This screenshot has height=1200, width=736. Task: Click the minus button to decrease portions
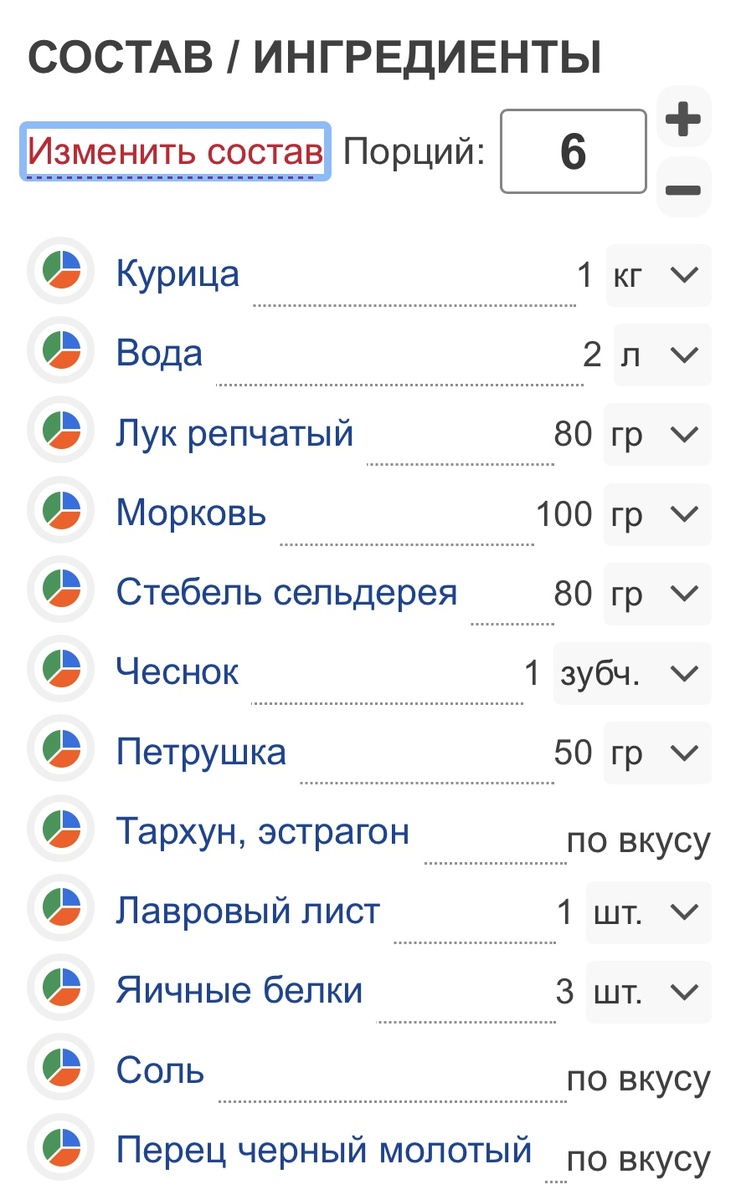click(x=684, y=186)
